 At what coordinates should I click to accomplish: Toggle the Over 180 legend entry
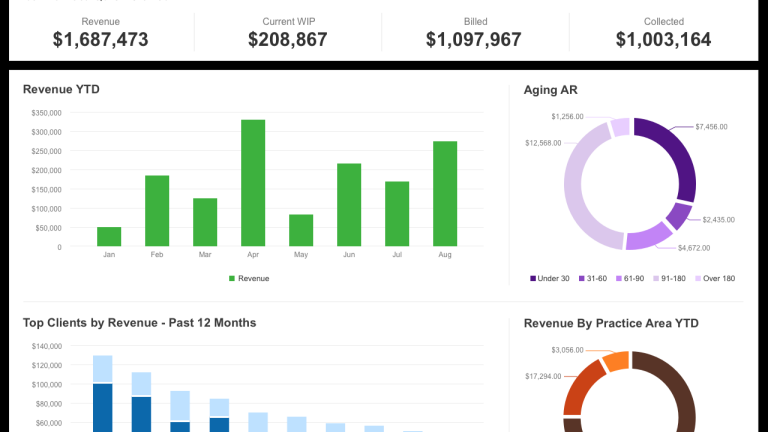pyautogui.click(x=716, y=278)
